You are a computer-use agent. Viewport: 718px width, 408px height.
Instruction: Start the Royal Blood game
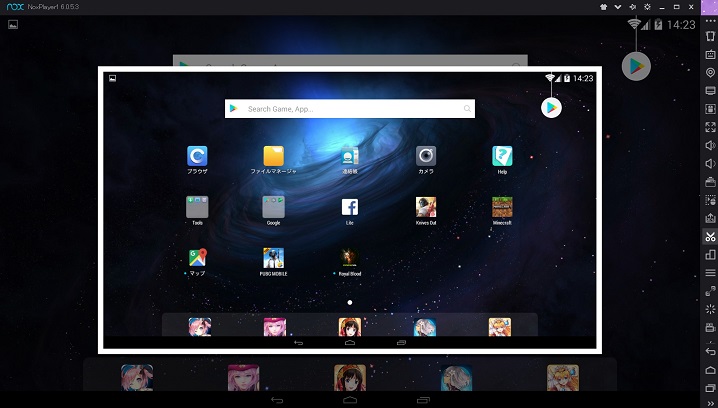tap(349, 258)
